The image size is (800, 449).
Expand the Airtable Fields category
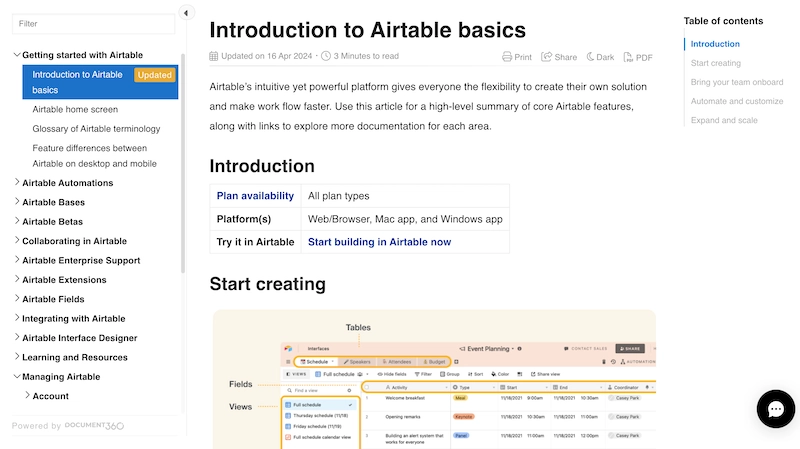(17, 298)
